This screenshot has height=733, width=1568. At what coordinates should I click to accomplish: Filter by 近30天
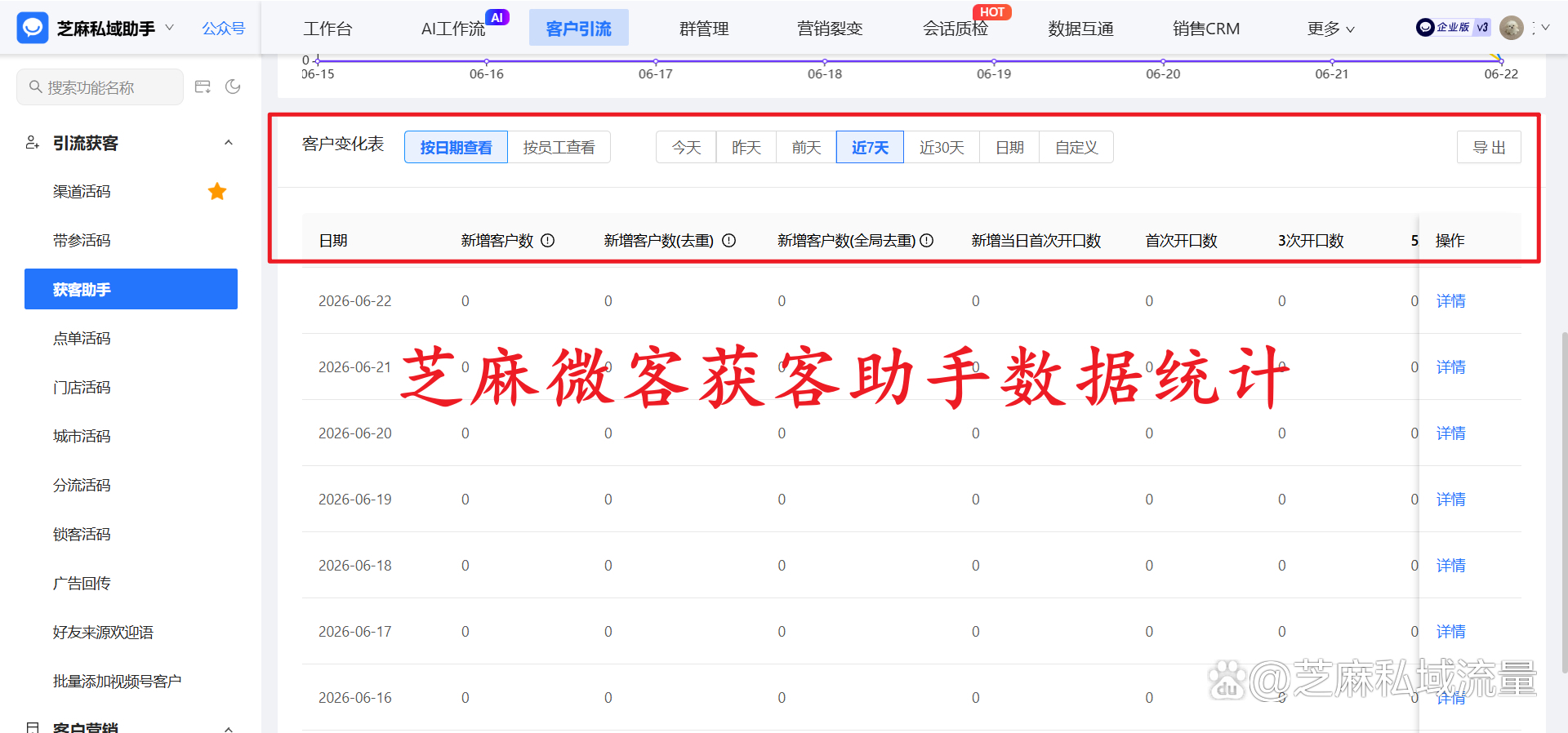[942, 147]
